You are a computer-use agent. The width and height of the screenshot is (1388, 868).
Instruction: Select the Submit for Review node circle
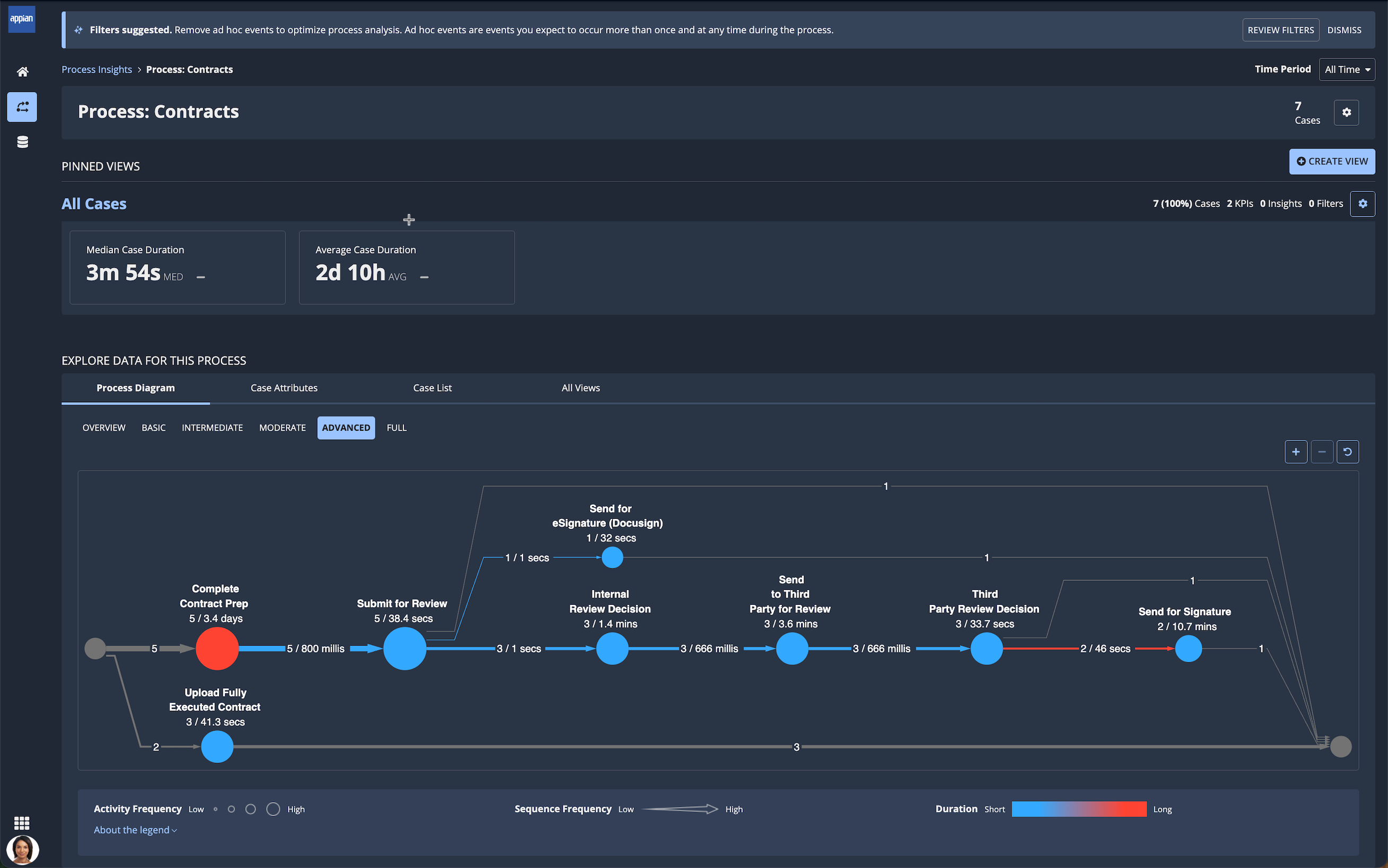405,648
